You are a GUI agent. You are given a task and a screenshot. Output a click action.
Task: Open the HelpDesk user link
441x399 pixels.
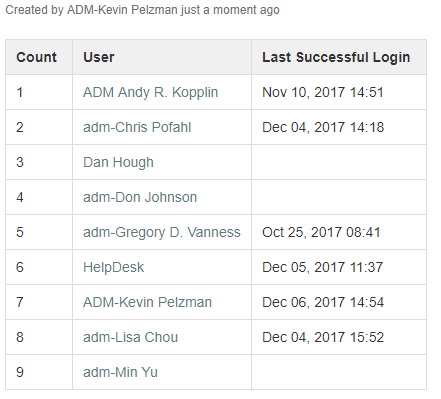(113, 267)
